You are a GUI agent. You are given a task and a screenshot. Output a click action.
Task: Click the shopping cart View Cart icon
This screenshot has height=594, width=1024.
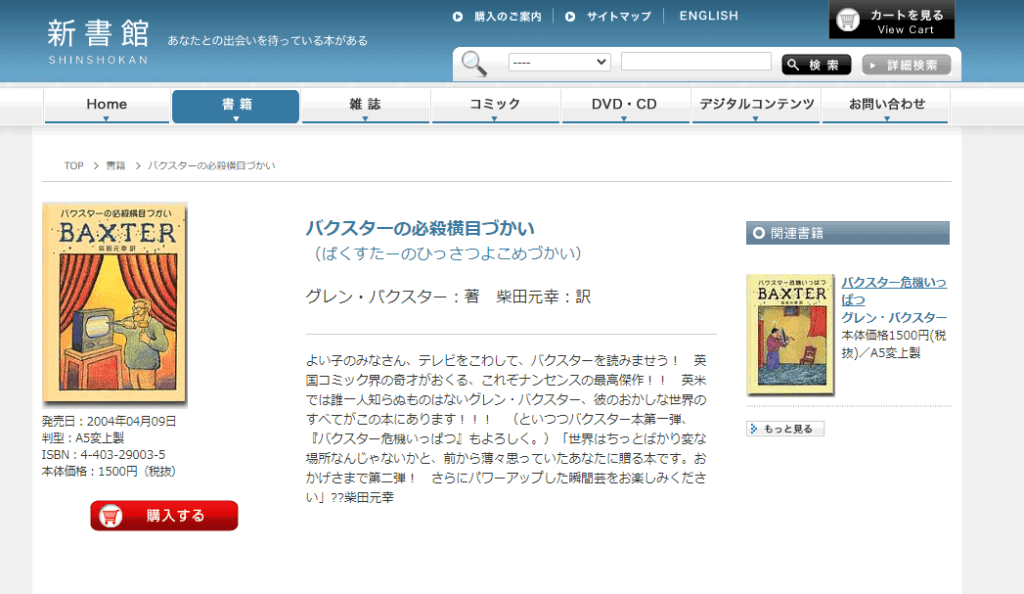849,20
